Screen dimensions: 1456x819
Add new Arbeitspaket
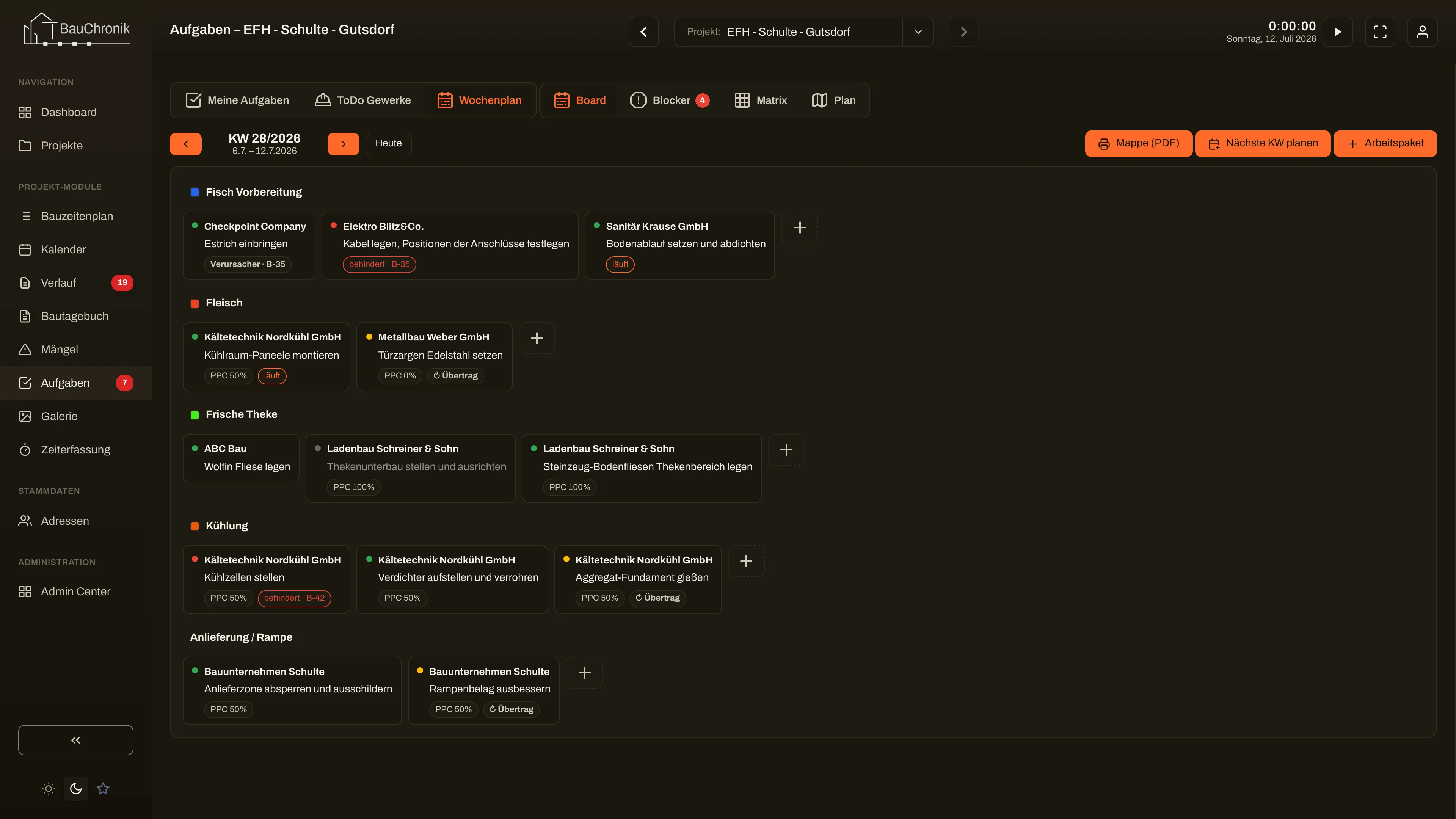pyautogui.click(x=1385, y=144)
